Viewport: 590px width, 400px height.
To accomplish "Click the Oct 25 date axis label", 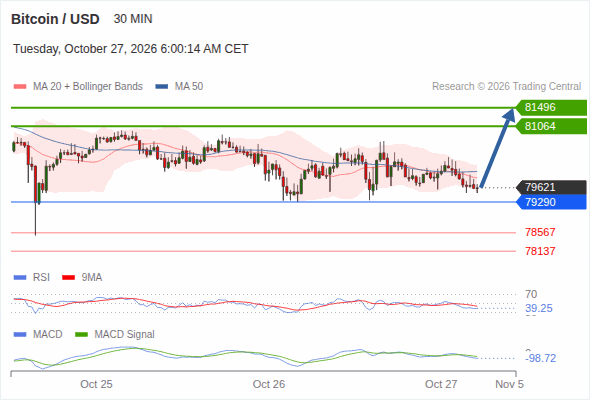I will coord(96,384).
